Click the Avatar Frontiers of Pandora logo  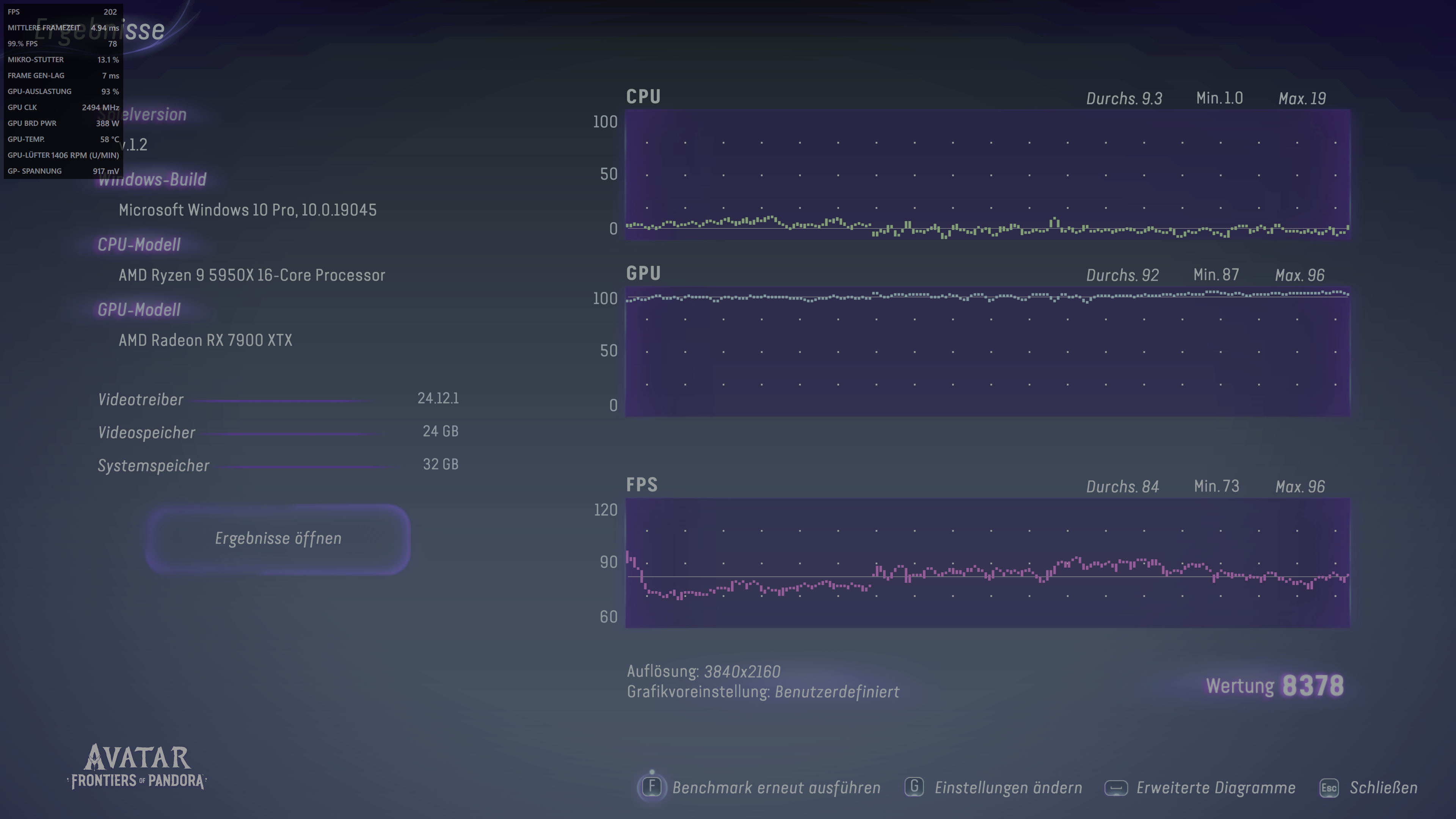tap(137, 766)
